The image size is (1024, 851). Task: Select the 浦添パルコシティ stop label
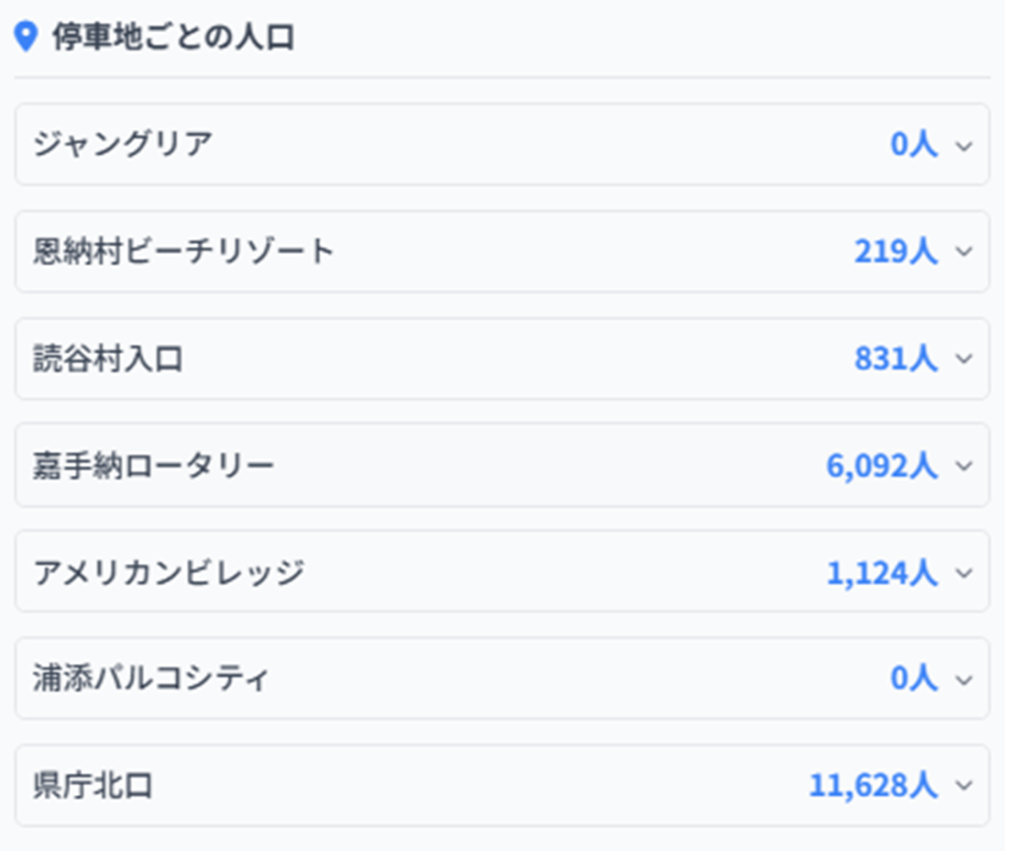(x=151, y=680)
